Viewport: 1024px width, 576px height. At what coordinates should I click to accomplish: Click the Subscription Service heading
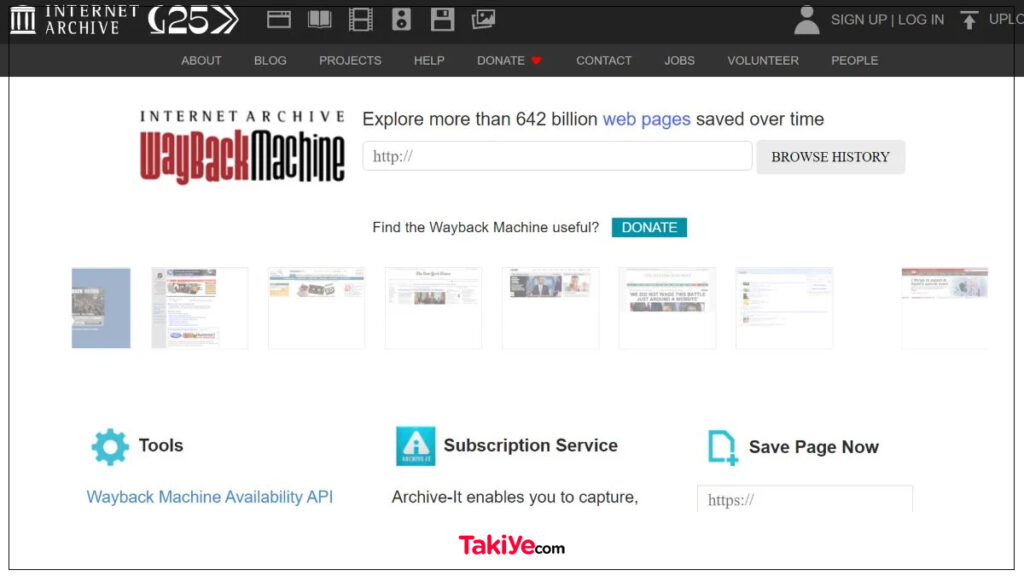530,445
